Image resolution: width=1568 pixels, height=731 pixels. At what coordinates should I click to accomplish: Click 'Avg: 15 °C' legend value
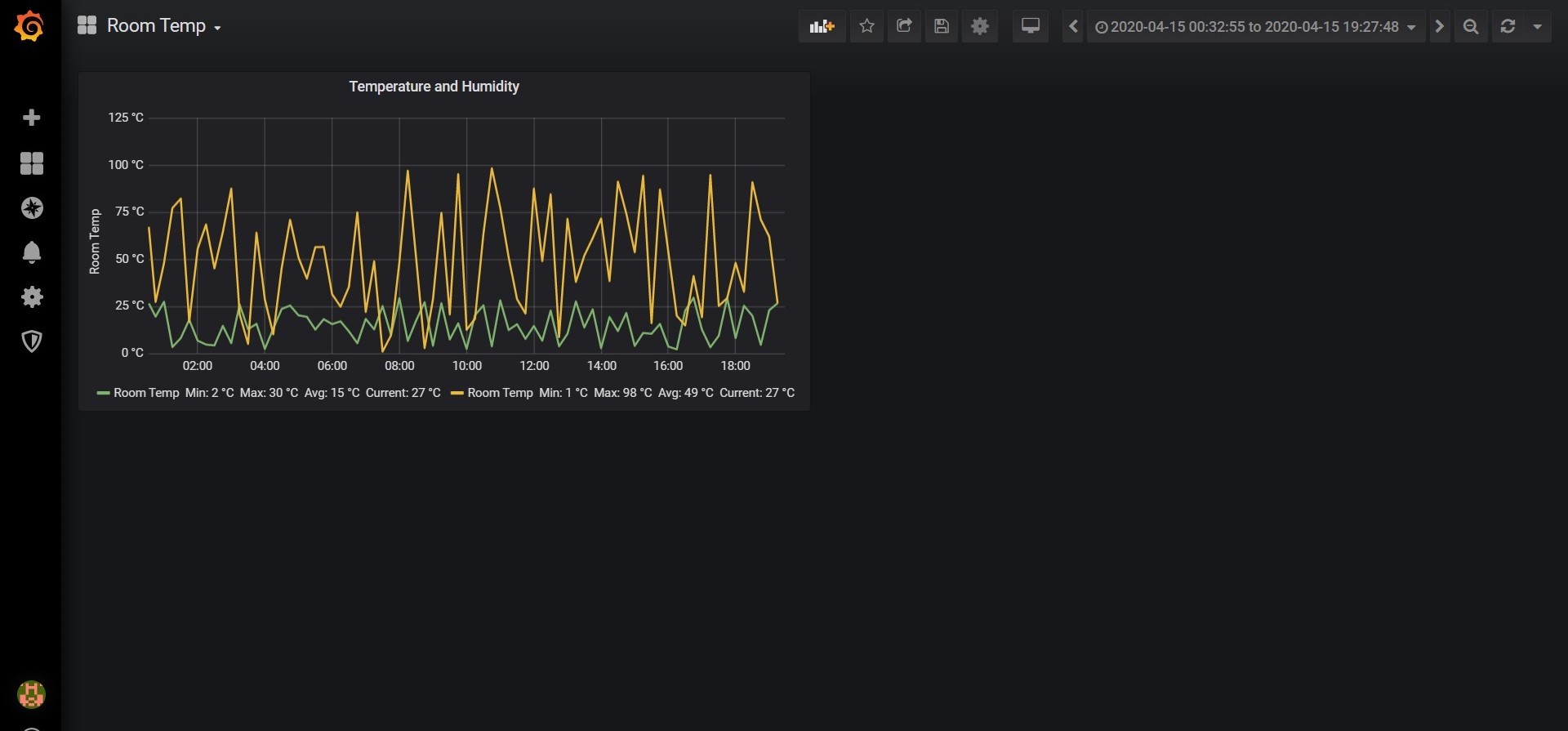pyautogui.click(x=332, y=393)
